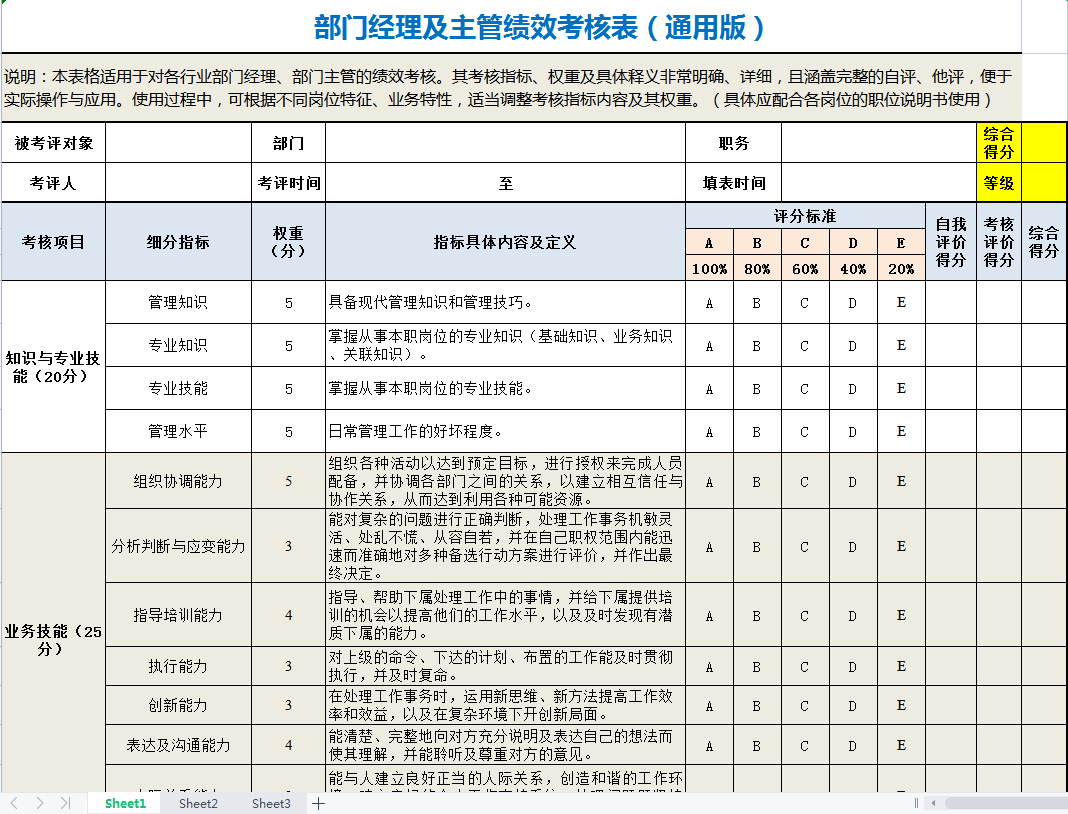This screenshot has width=1068, height=814.
Task: Go to next sheet arrow
Action: [x=40, y=803]
